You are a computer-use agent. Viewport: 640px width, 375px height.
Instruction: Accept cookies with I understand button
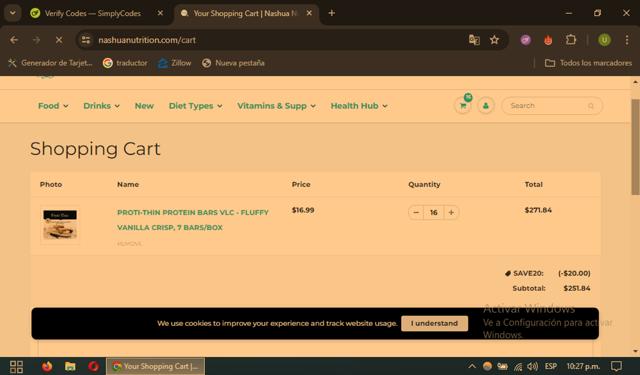(x=434, y=323)
